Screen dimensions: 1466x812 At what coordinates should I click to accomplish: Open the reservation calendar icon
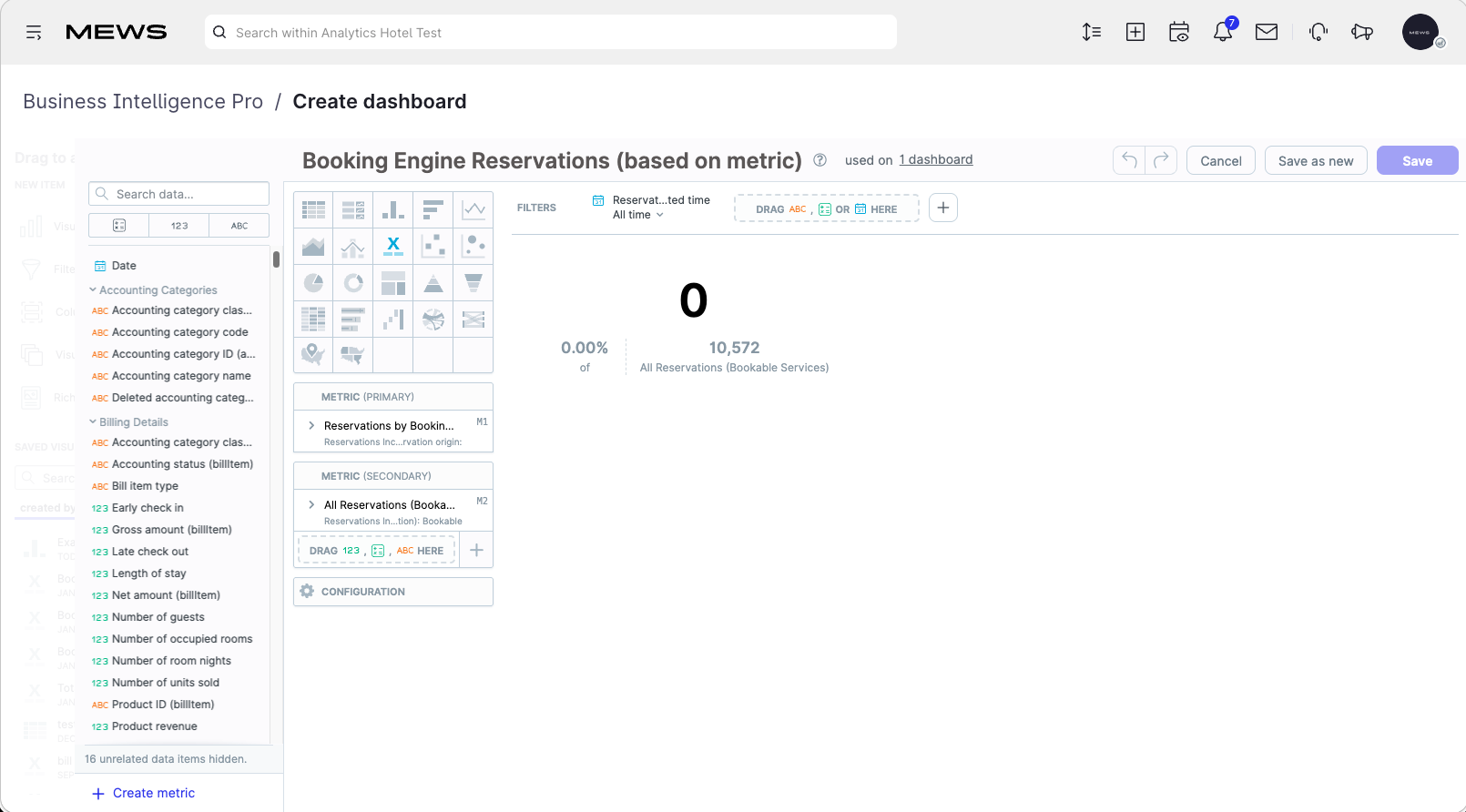[1179, 32]
